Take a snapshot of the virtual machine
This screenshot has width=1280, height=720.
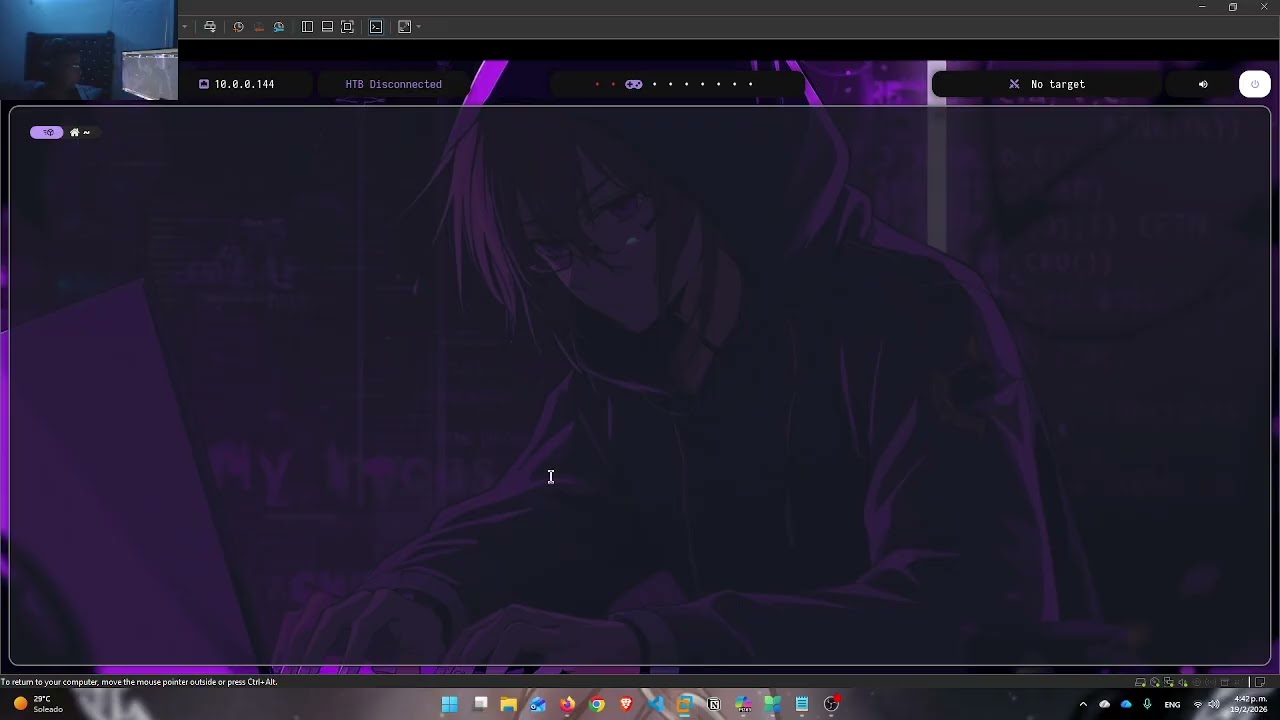pyautogui.click(x=238, y=27)
